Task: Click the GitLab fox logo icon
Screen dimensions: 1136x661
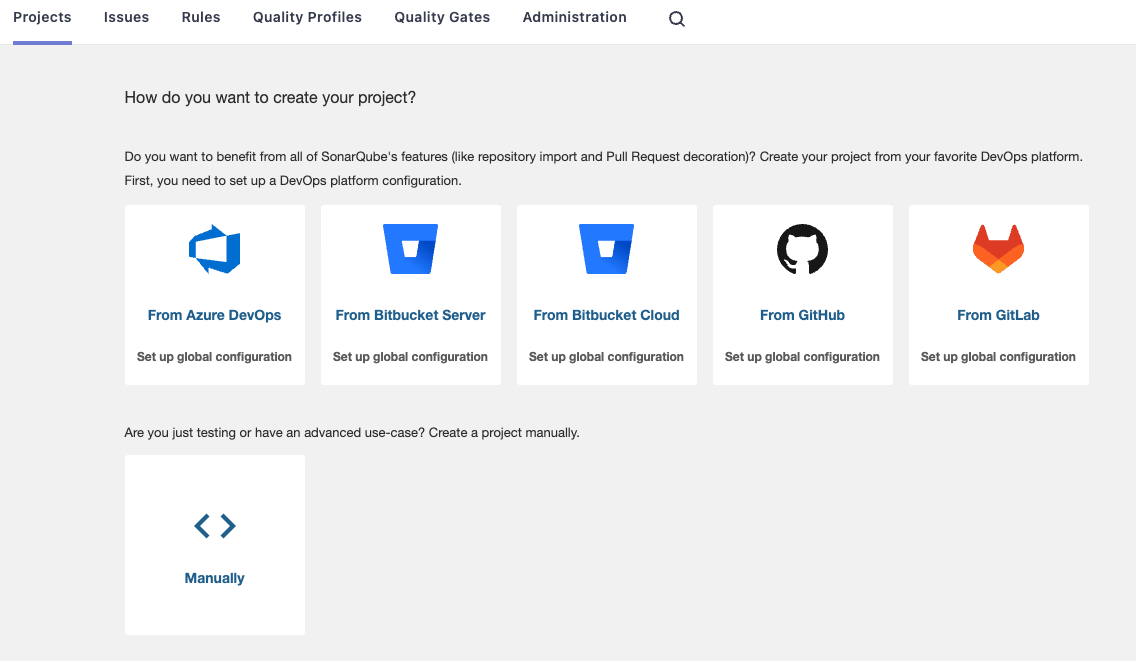Action: (x=998, y=249)
